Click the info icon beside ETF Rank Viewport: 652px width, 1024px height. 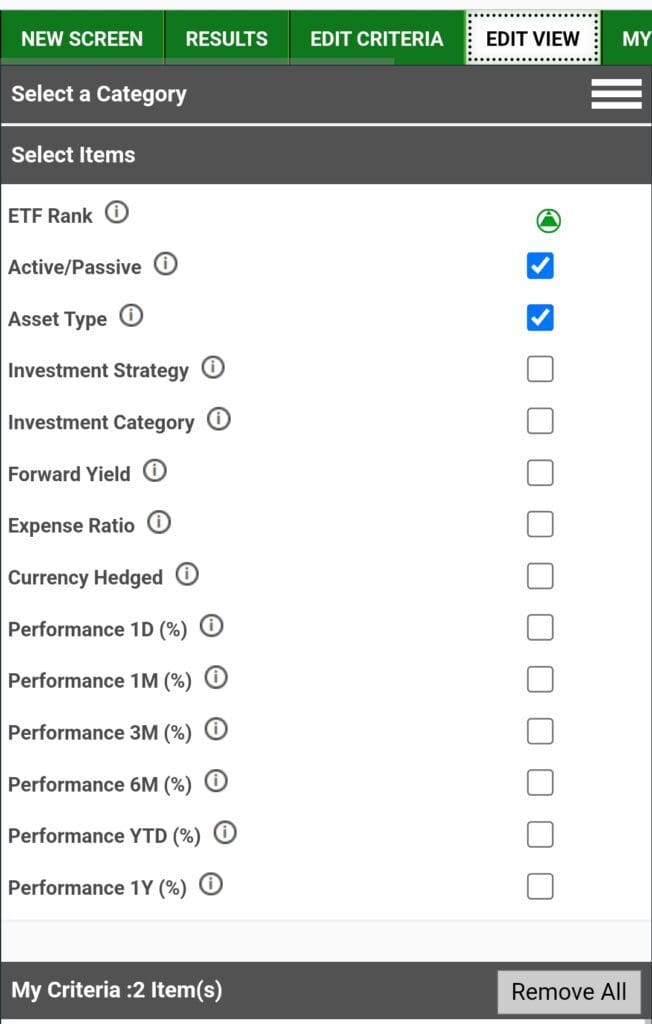pos(117,213)
